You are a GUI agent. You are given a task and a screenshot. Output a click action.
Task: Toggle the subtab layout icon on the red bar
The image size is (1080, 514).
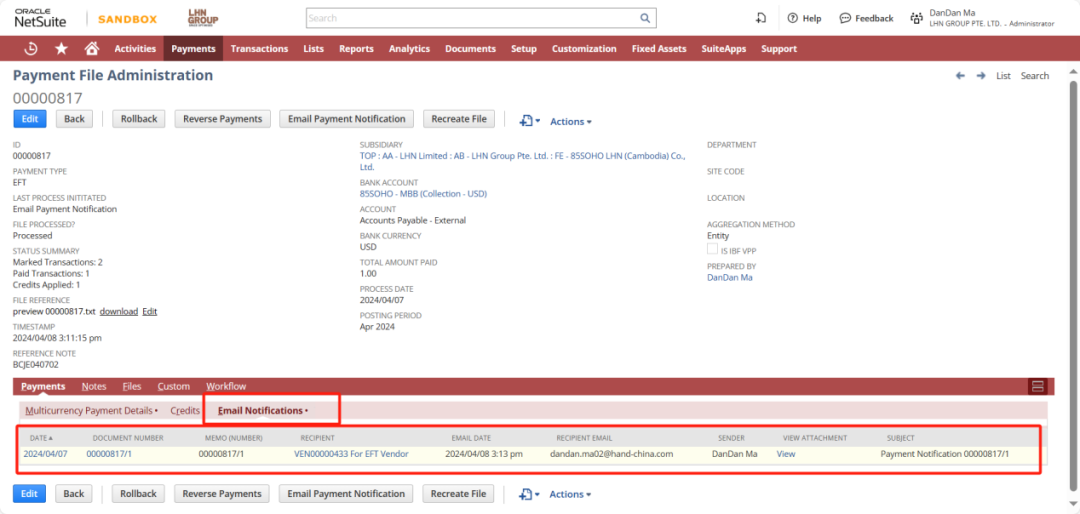pos(1037,387)
